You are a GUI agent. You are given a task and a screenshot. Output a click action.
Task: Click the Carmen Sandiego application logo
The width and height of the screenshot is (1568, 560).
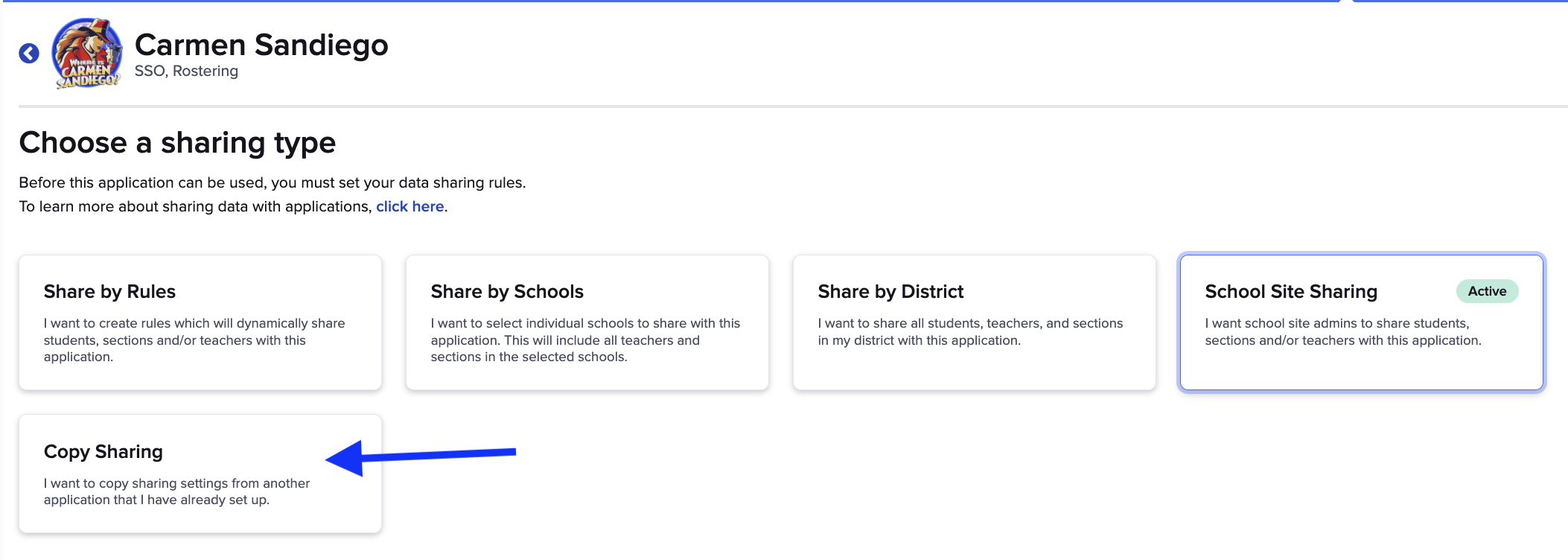point(86,54)
